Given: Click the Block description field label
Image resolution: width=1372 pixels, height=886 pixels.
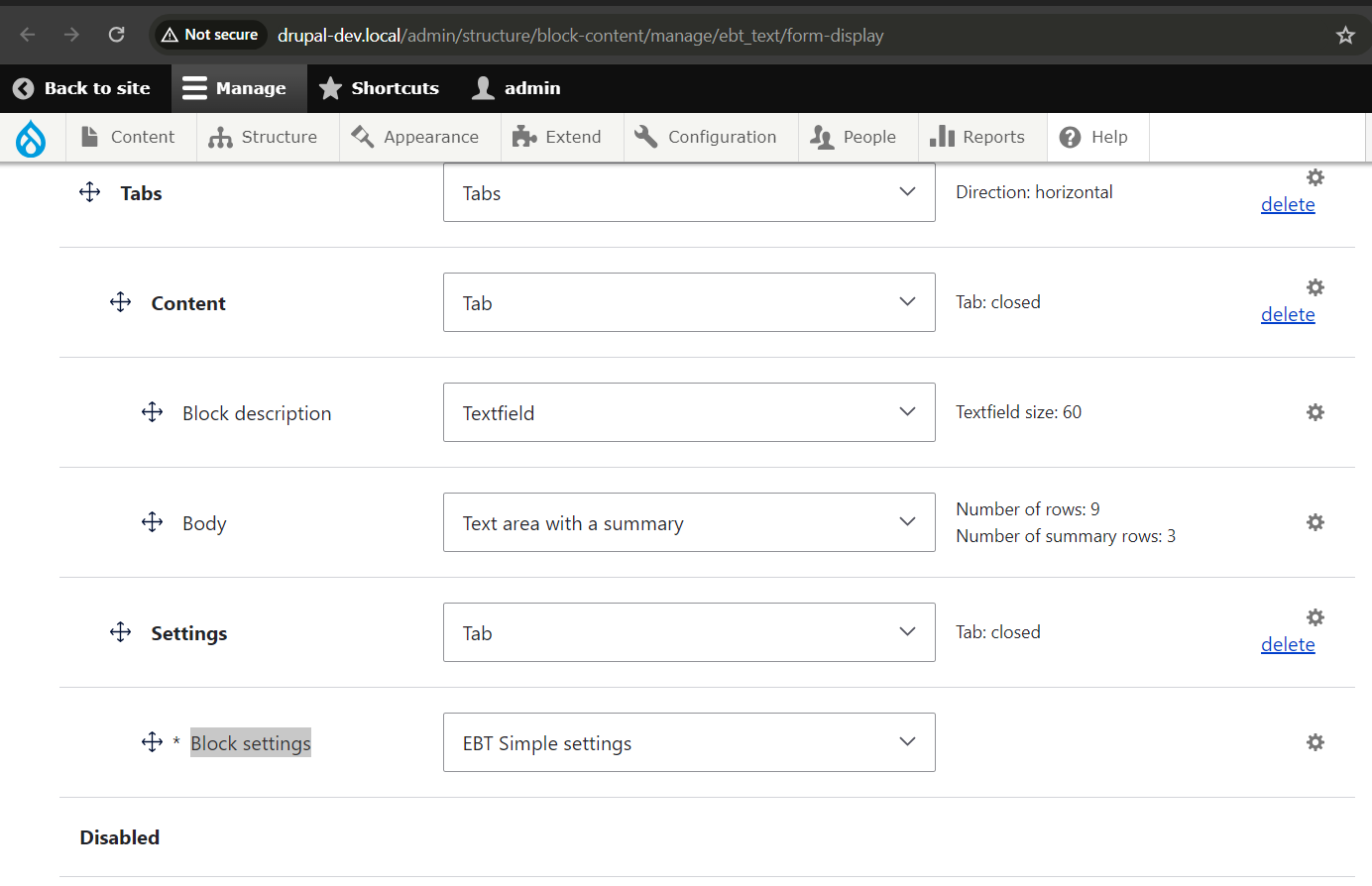Looking at the screenshot, I should [x=257, y=413].
